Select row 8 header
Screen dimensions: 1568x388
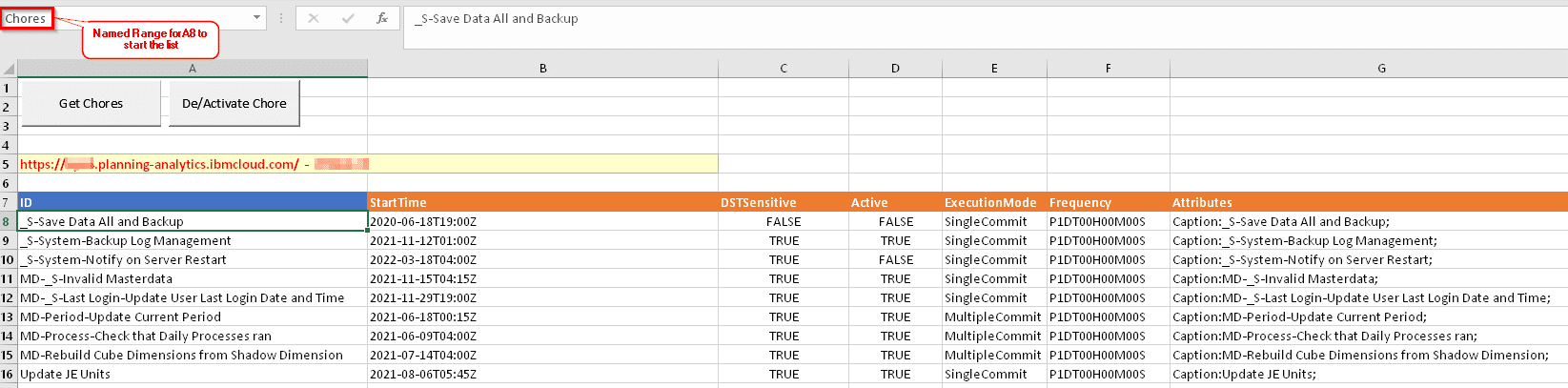(8, 222)
